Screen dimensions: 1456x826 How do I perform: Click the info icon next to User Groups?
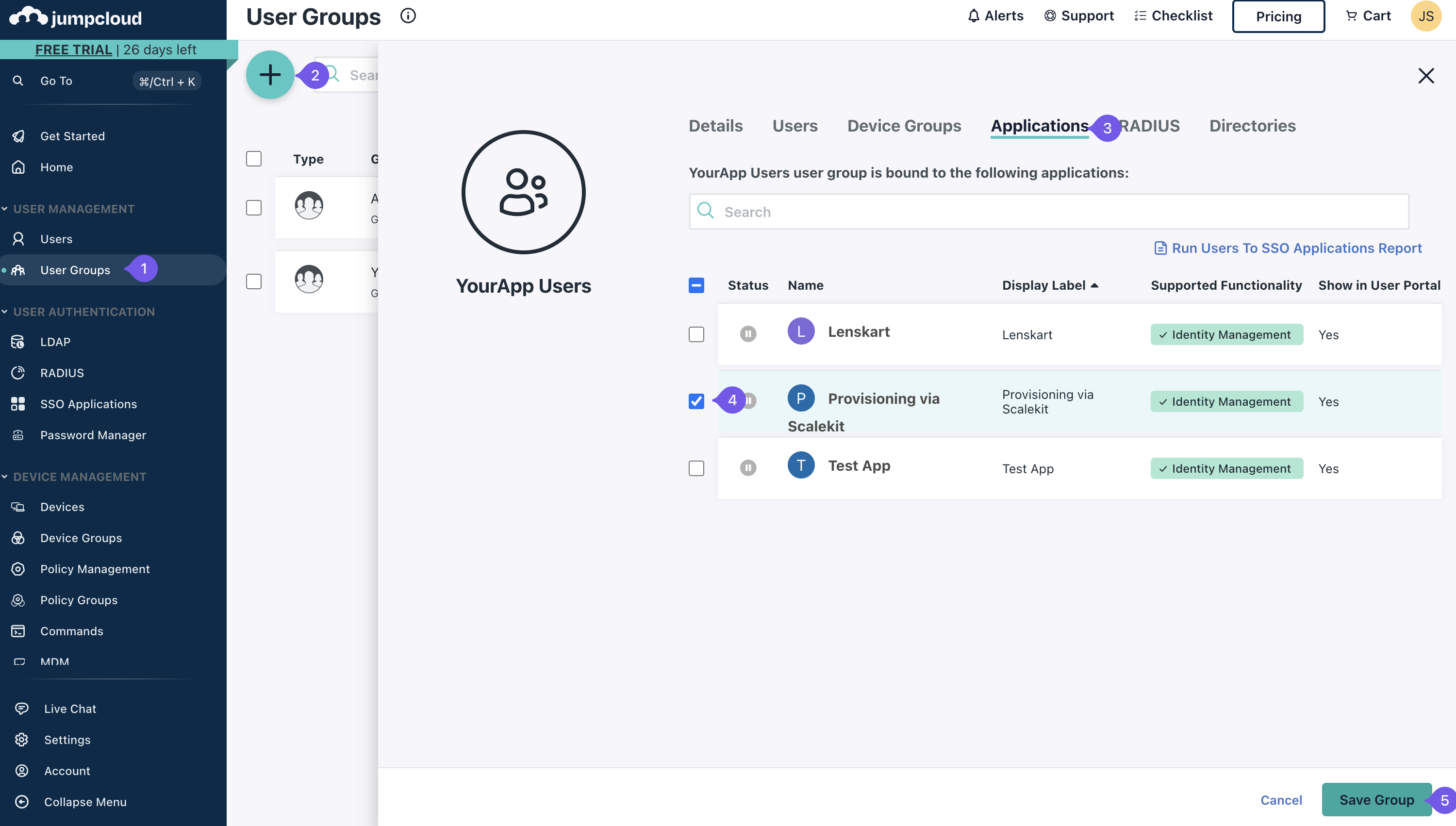(408, 16)
